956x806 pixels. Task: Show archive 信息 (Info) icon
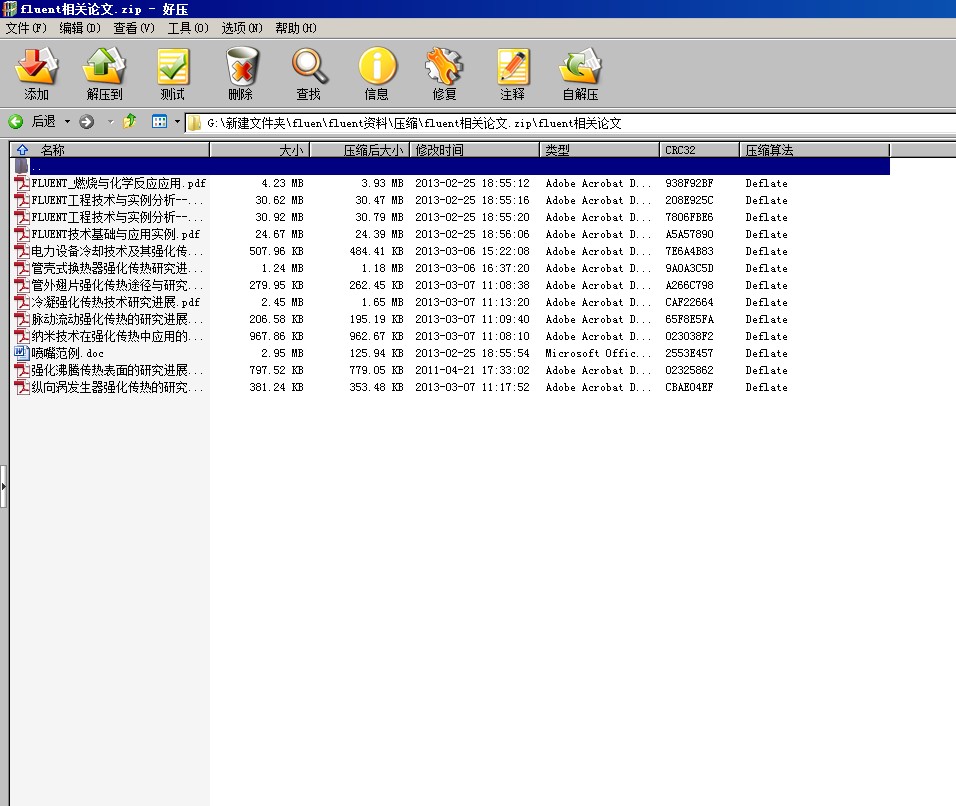376,73
